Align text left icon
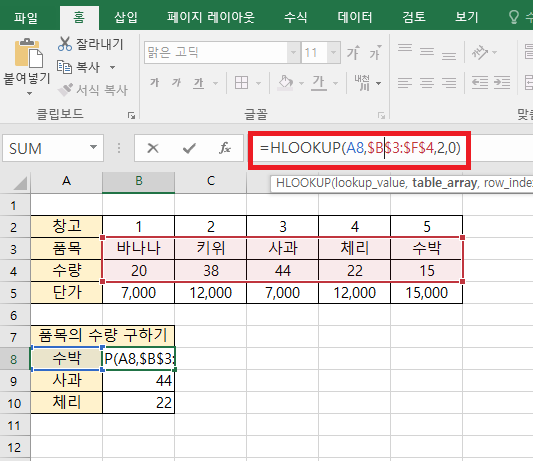 [405, 83]
